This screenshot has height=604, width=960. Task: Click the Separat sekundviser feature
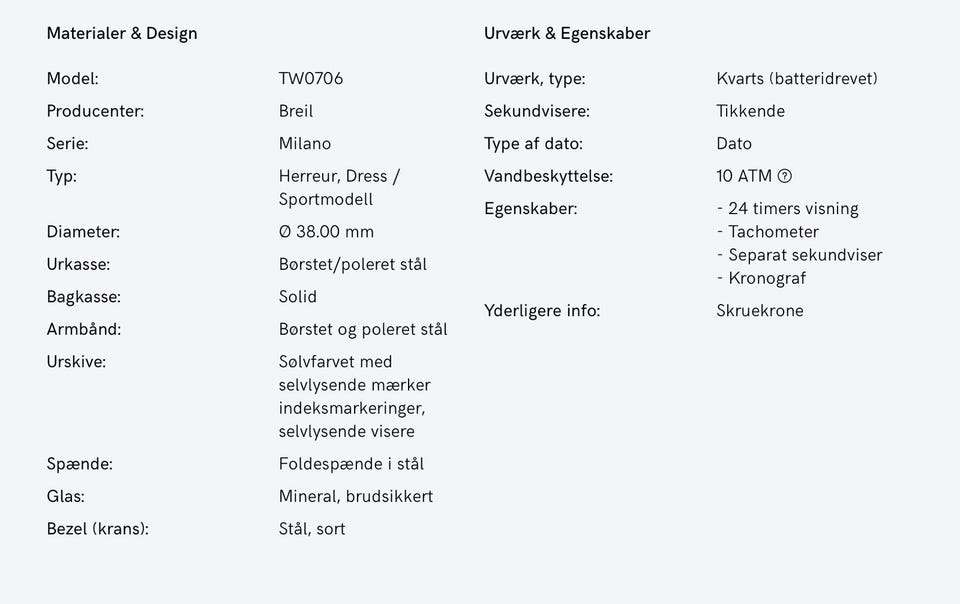point(805,255)
